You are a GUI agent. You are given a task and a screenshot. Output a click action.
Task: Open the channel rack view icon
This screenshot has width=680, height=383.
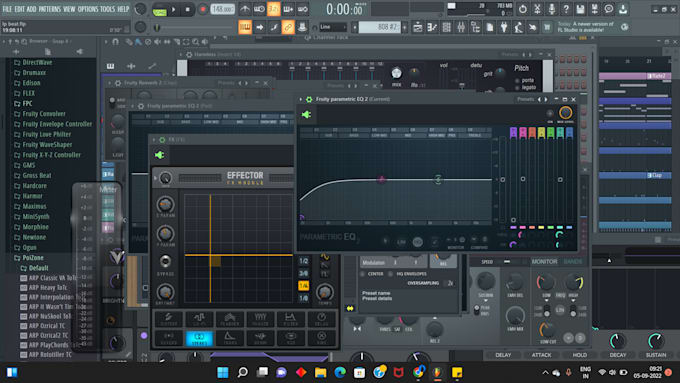click(x=446, y=27)
